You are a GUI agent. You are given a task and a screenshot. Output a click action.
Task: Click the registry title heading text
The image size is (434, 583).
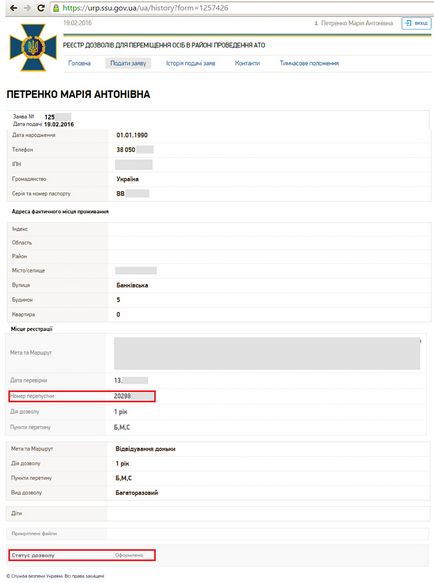tap(164, 45)
